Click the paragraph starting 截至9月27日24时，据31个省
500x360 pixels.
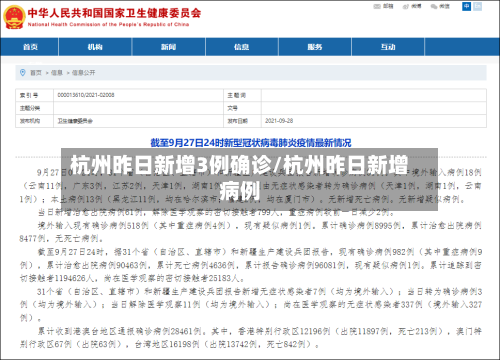pyautogui.click(x=251, y=265)
